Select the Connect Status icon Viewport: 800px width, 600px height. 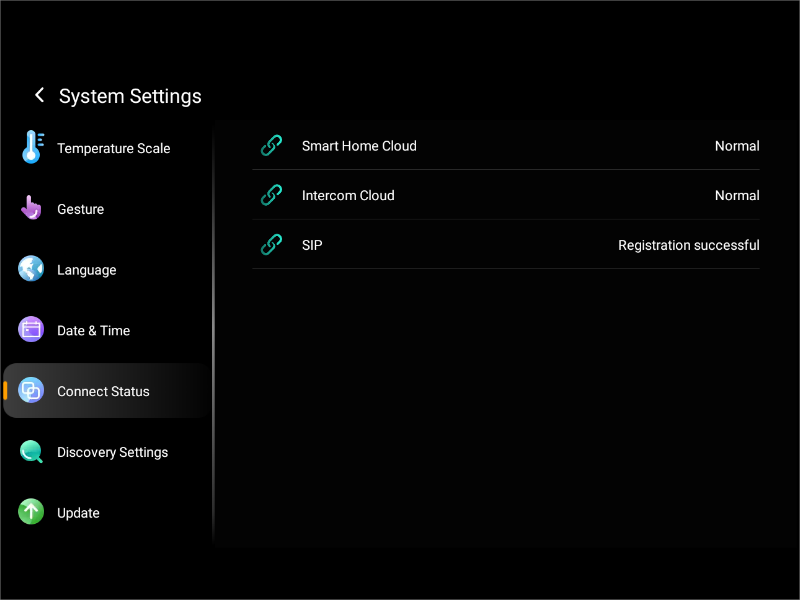coord(31,391)
